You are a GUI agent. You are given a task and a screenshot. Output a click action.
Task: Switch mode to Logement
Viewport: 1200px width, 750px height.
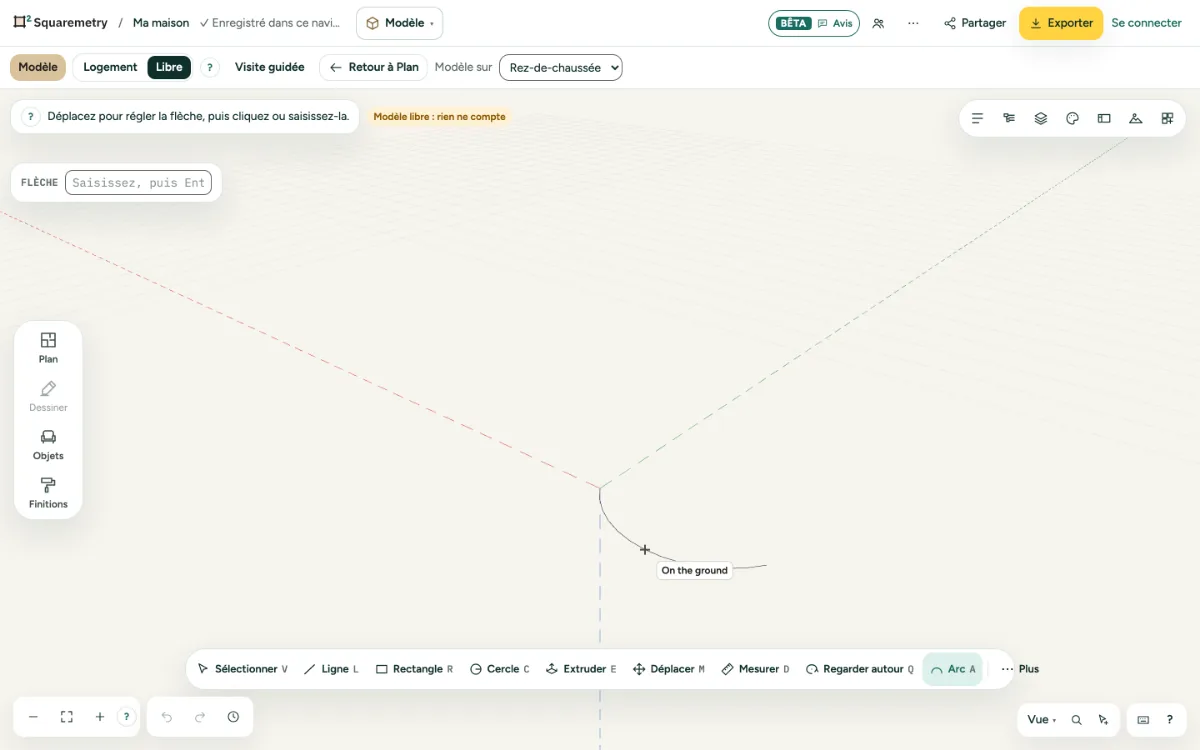point(110,67)
